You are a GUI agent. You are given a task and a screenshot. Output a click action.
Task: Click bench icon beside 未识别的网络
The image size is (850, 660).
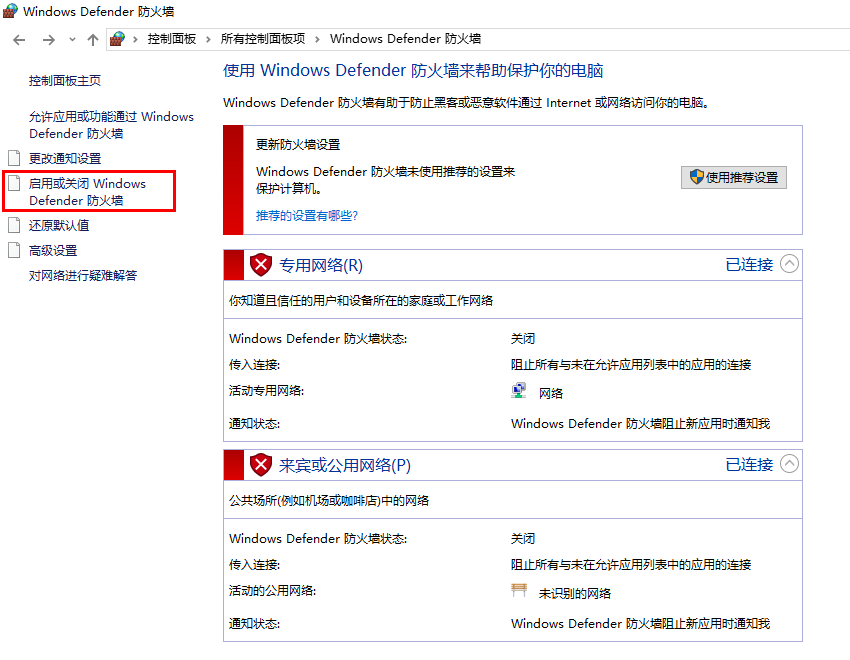click(x=519, y=590)
